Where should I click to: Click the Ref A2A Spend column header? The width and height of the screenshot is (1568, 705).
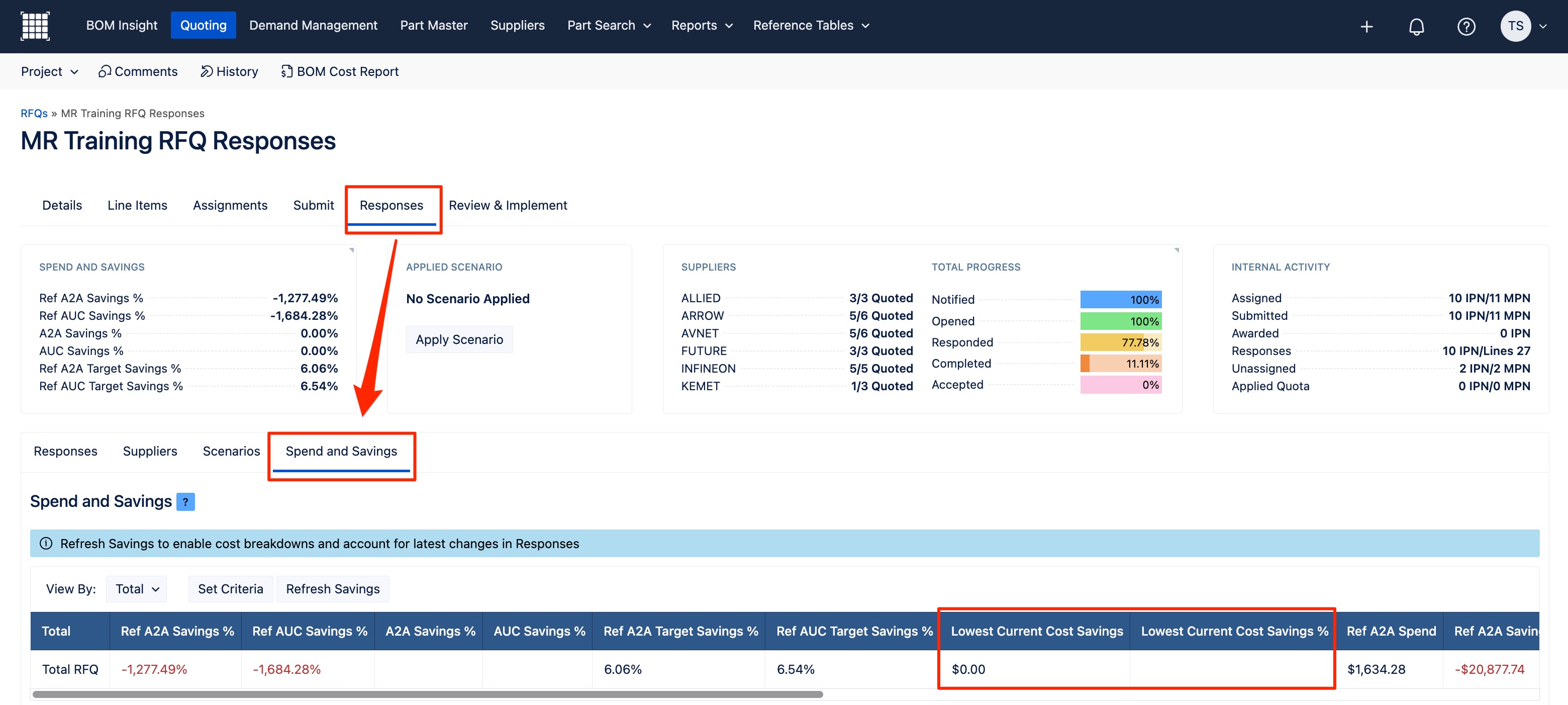[x=1390, y=632]
